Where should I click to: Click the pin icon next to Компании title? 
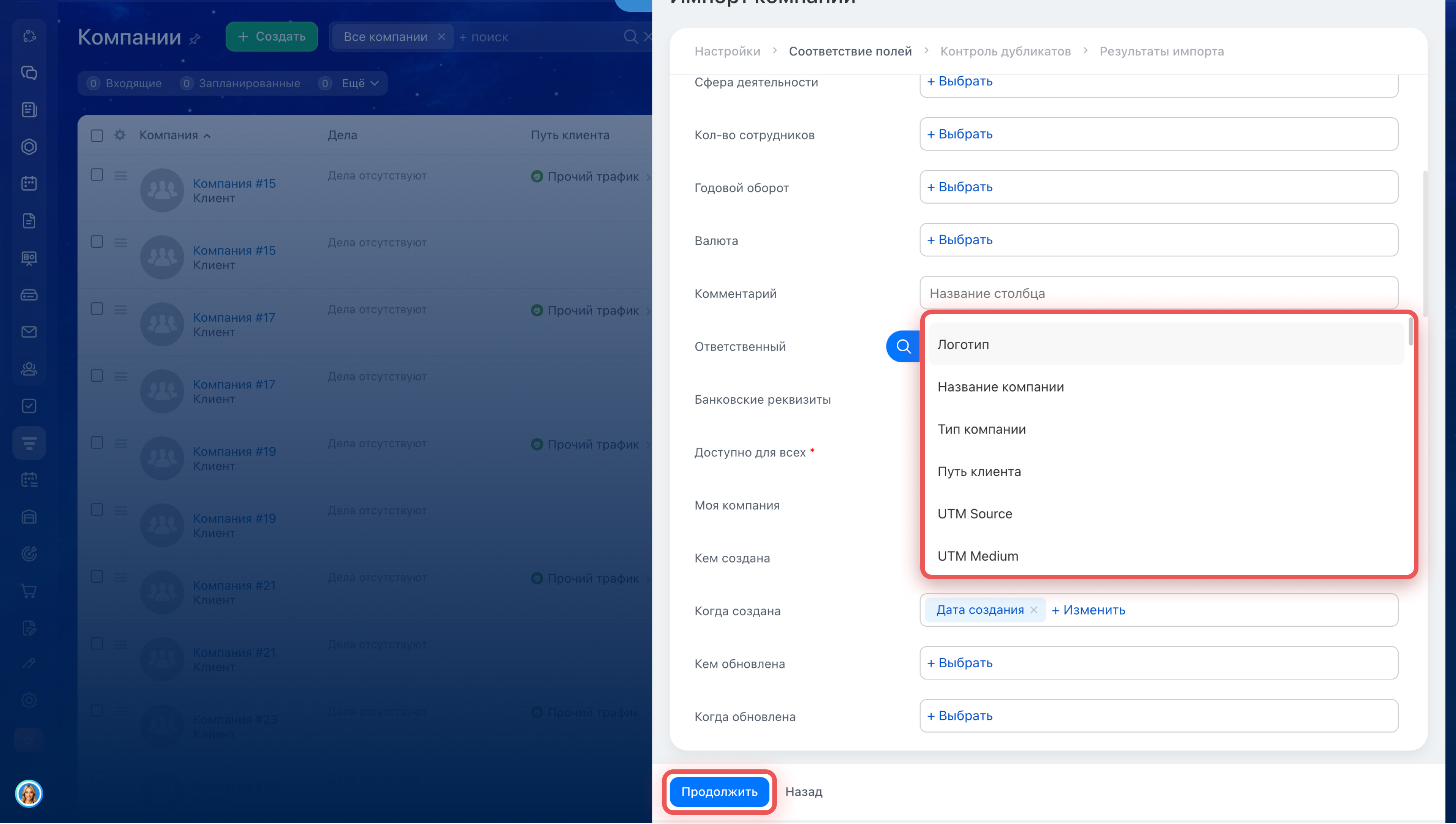[195, 39]
